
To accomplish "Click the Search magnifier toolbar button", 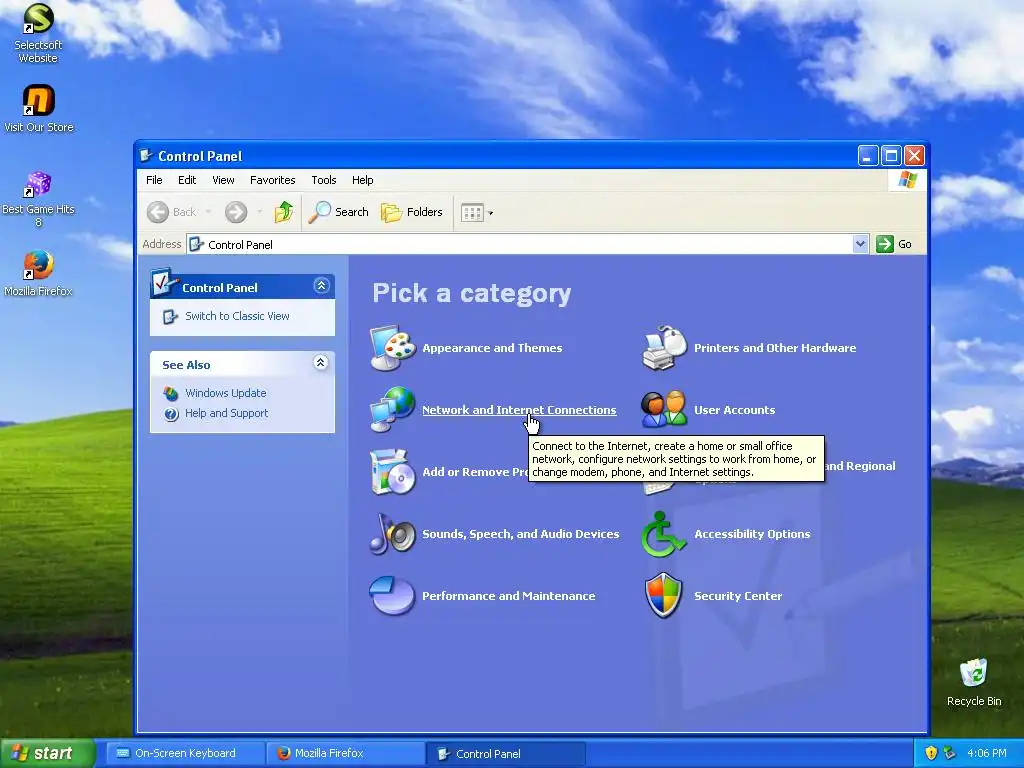I will tap(338, 212).
